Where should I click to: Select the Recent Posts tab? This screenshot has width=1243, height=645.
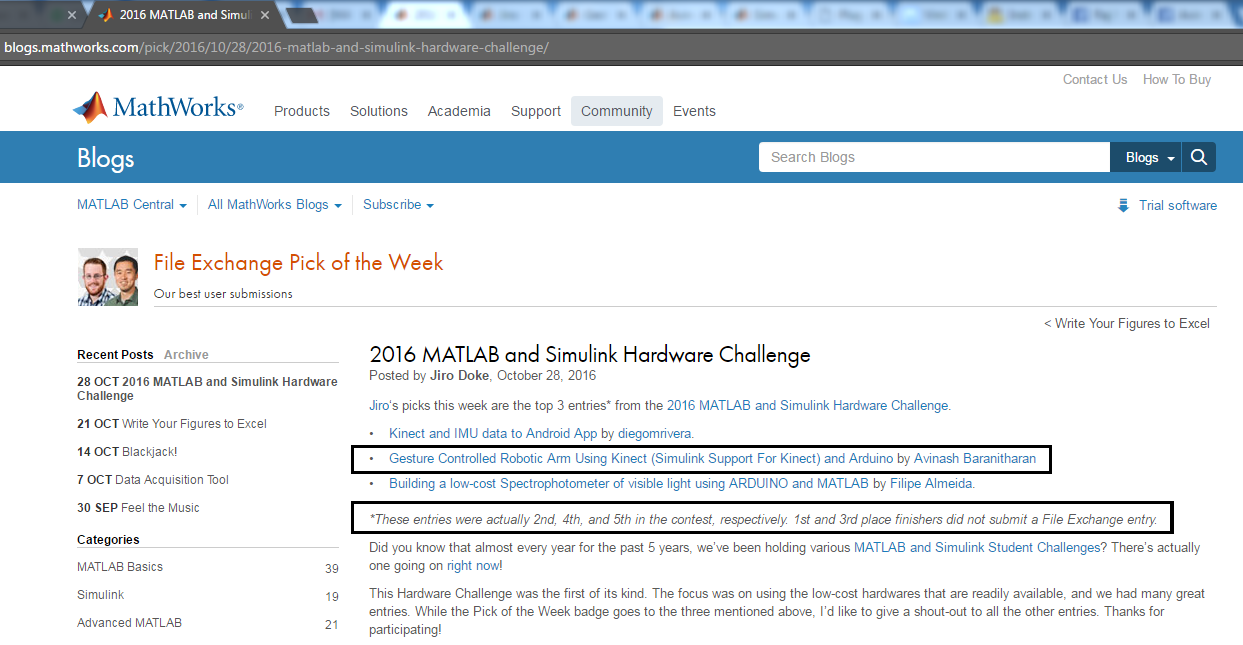point(115,355)
